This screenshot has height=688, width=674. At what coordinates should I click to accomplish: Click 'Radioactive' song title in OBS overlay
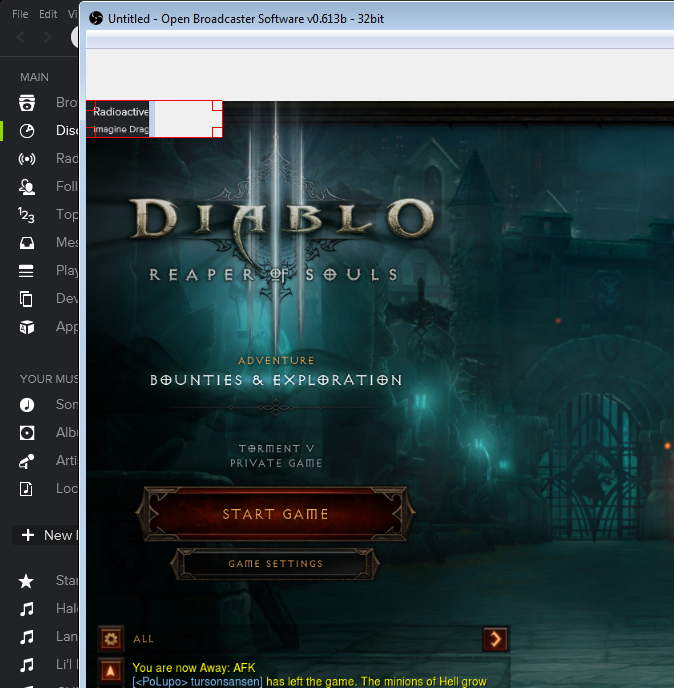(x=121, y=112)
